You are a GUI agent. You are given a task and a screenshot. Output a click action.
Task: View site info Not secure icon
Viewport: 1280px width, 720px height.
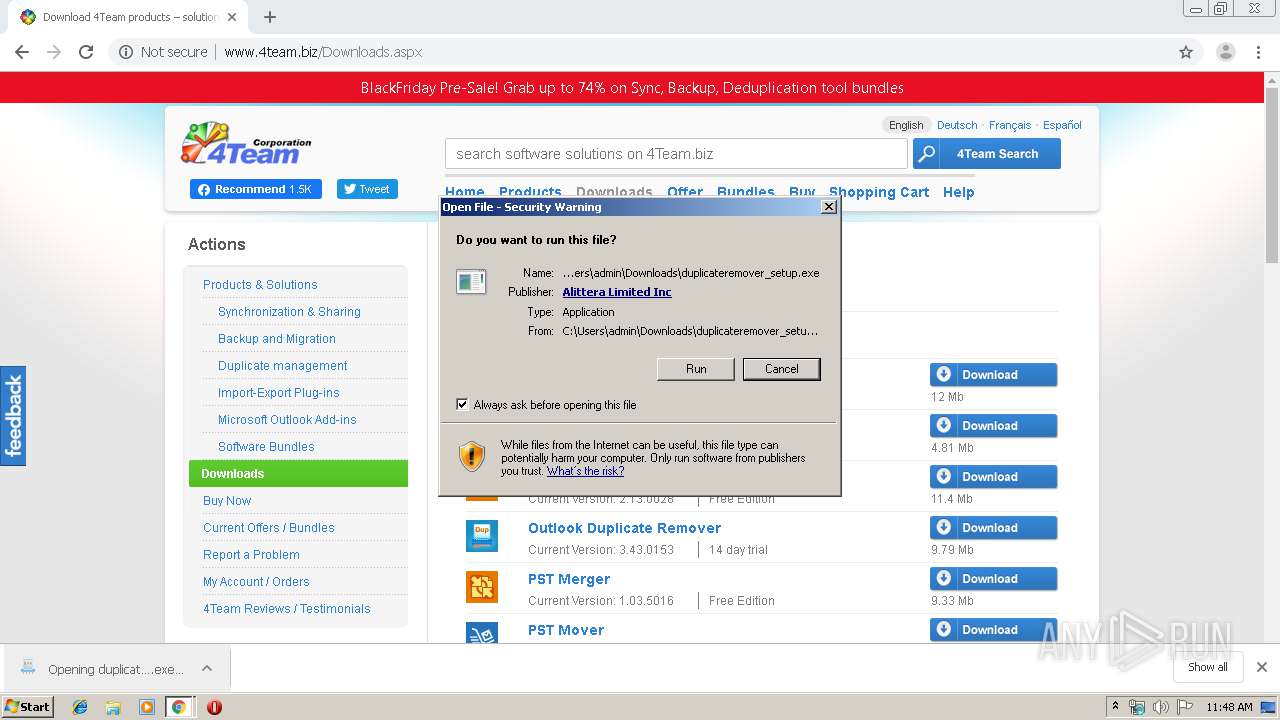pos(126,52)
